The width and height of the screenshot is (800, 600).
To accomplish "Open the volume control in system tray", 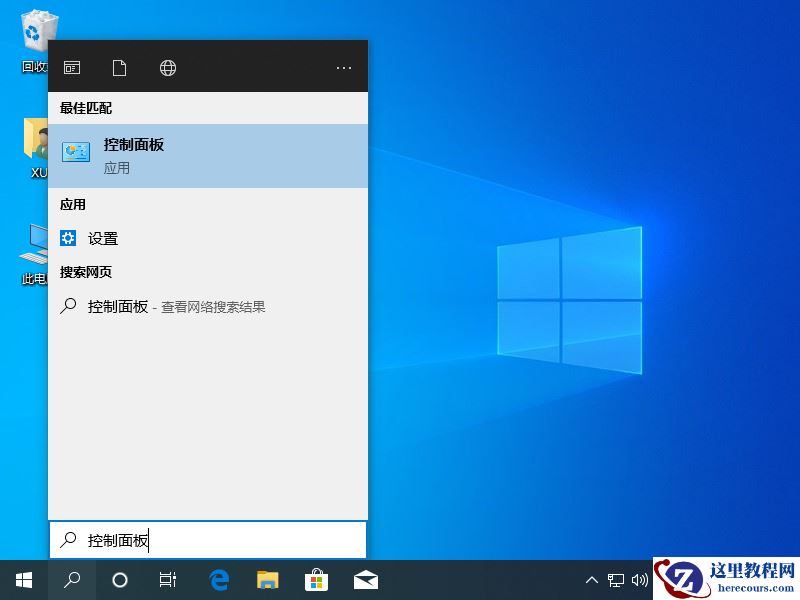I will 641,580.
